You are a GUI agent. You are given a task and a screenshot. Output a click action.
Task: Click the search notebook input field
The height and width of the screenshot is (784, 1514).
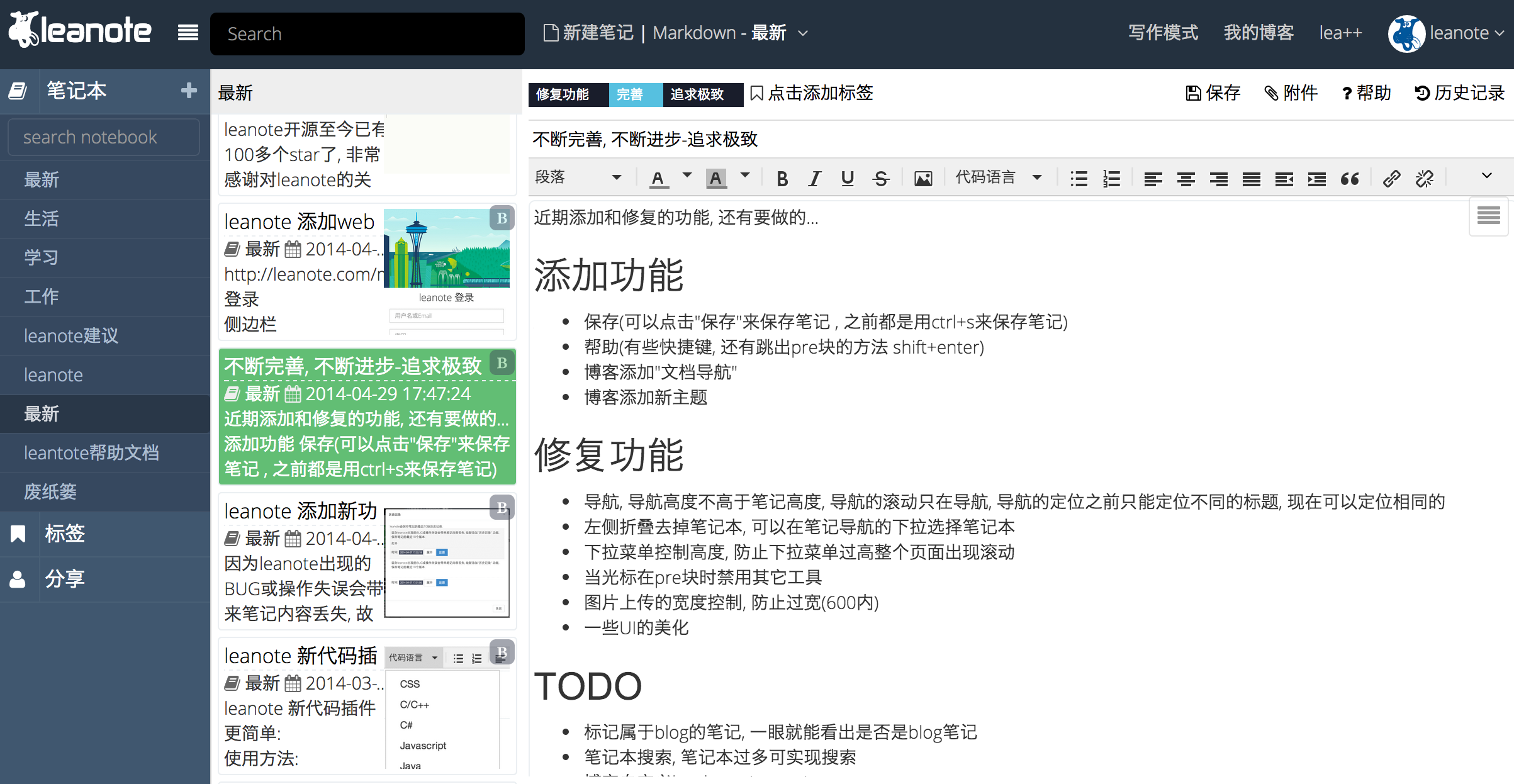tap(104, 137)
